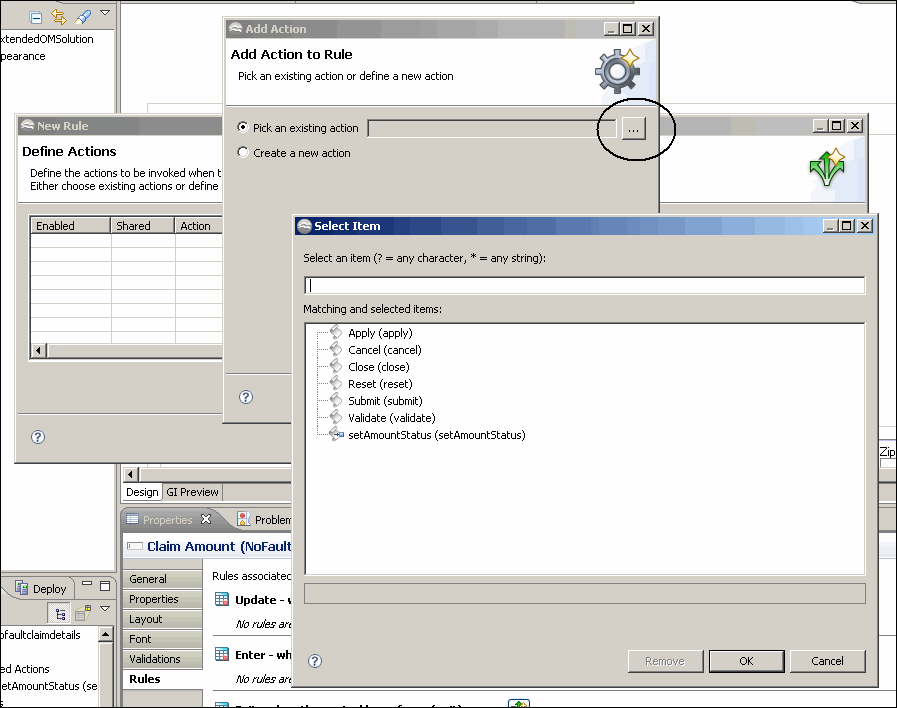Open the General properties section
Viewport: 897px width, 708px height.
(162, 579)
